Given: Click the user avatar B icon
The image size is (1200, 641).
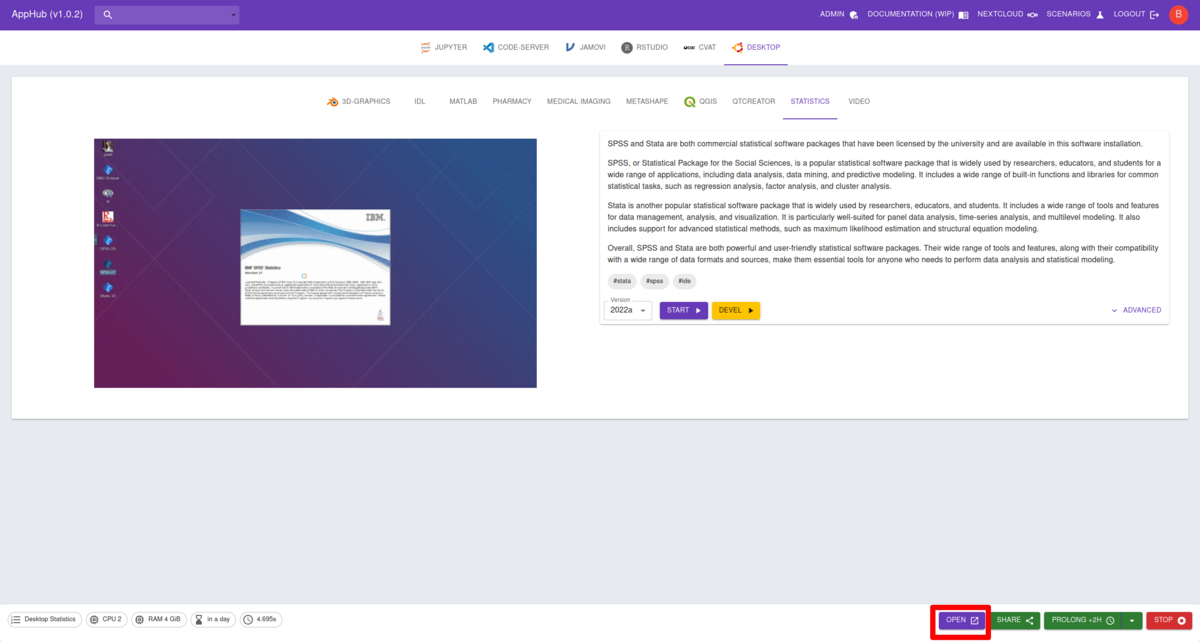Looking at the screenshot, I should click(1178, 15).
